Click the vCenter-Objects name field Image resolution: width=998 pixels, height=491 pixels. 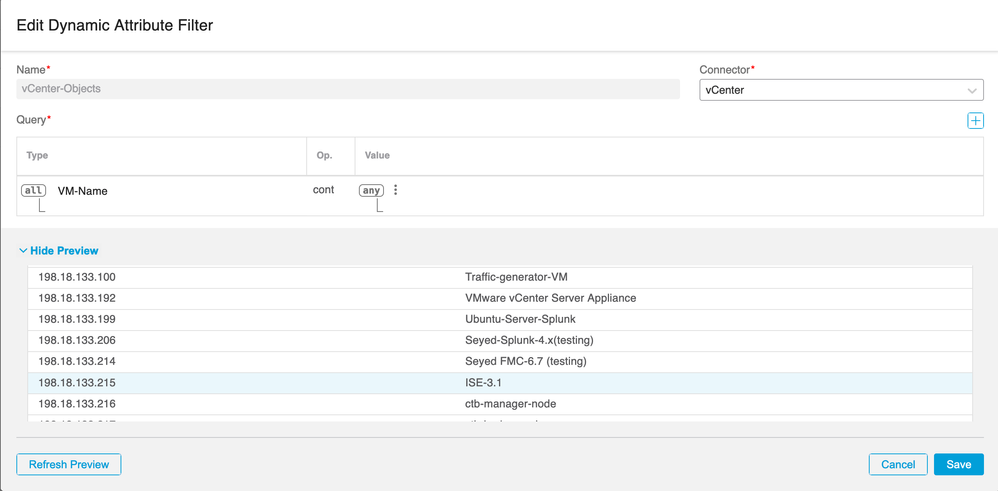click(348, 89)
